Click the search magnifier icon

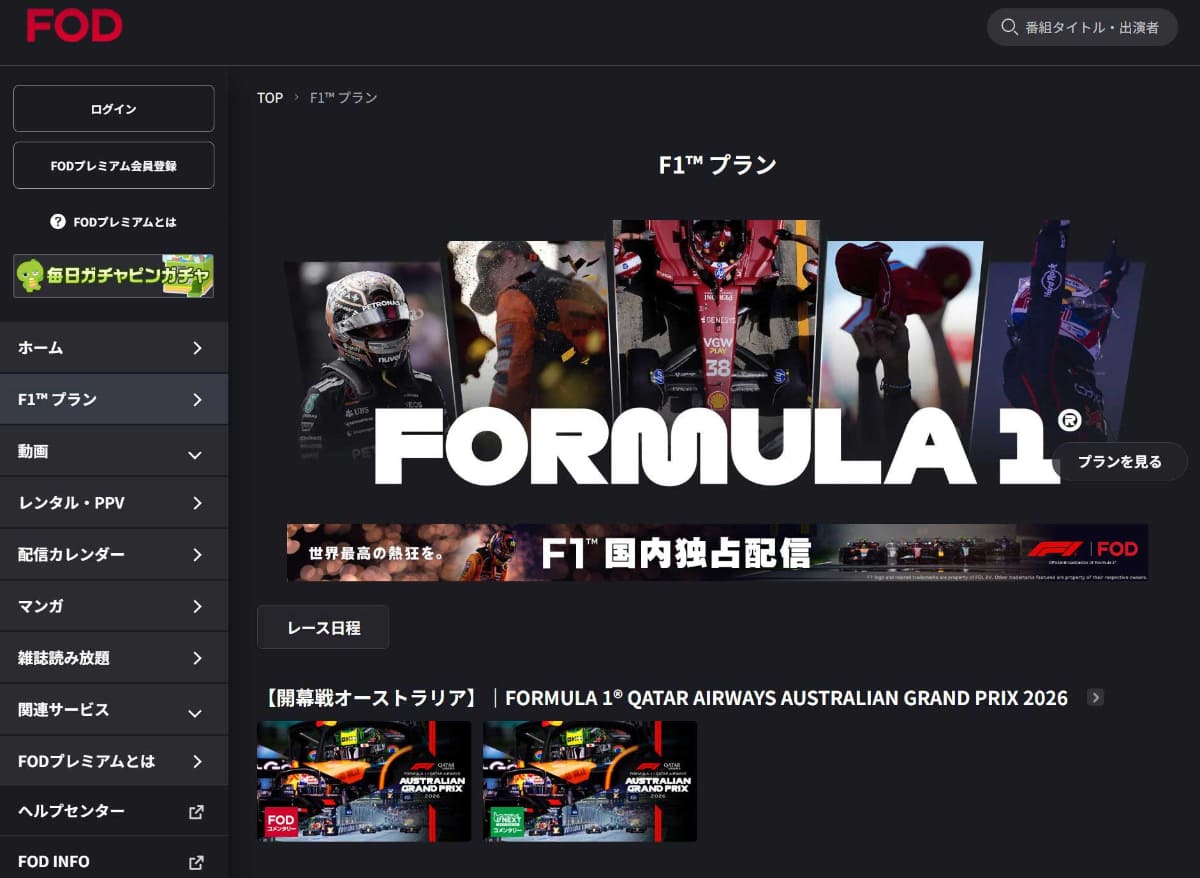(1009, 27)
